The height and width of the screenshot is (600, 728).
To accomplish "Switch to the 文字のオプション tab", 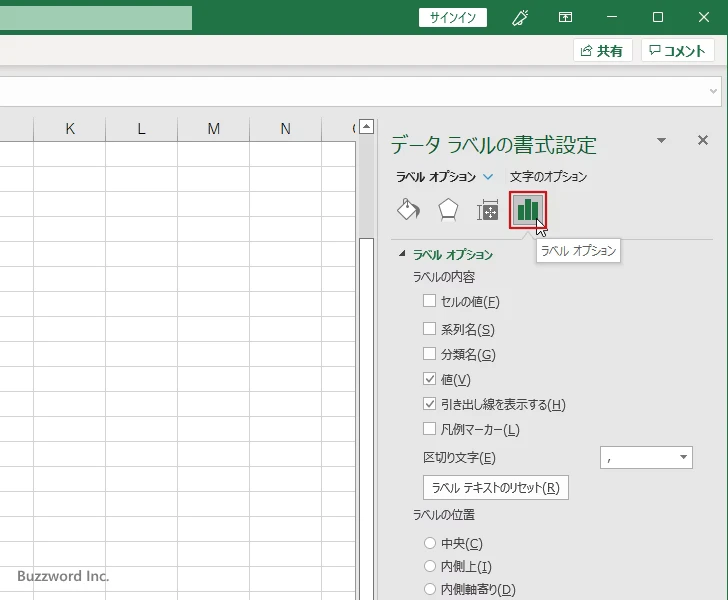I will pyautogui.click(x=548, y=176).
